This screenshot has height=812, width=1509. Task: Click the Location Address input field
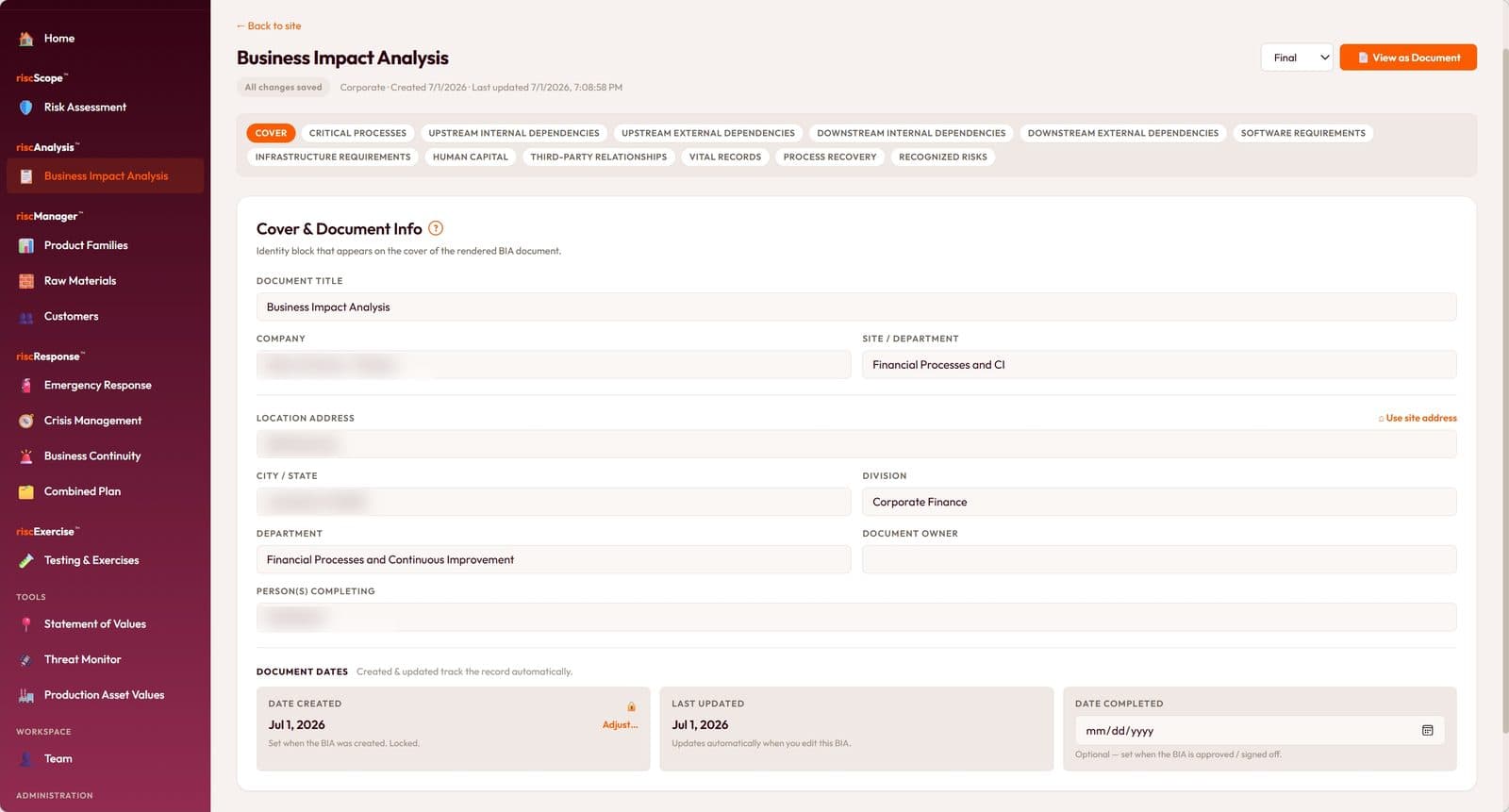(x=856, y=444)
